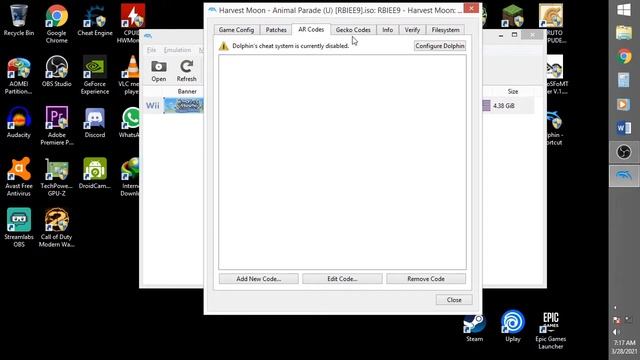
Task: Click the Dolphin taskbar icon
Action: 624,176
